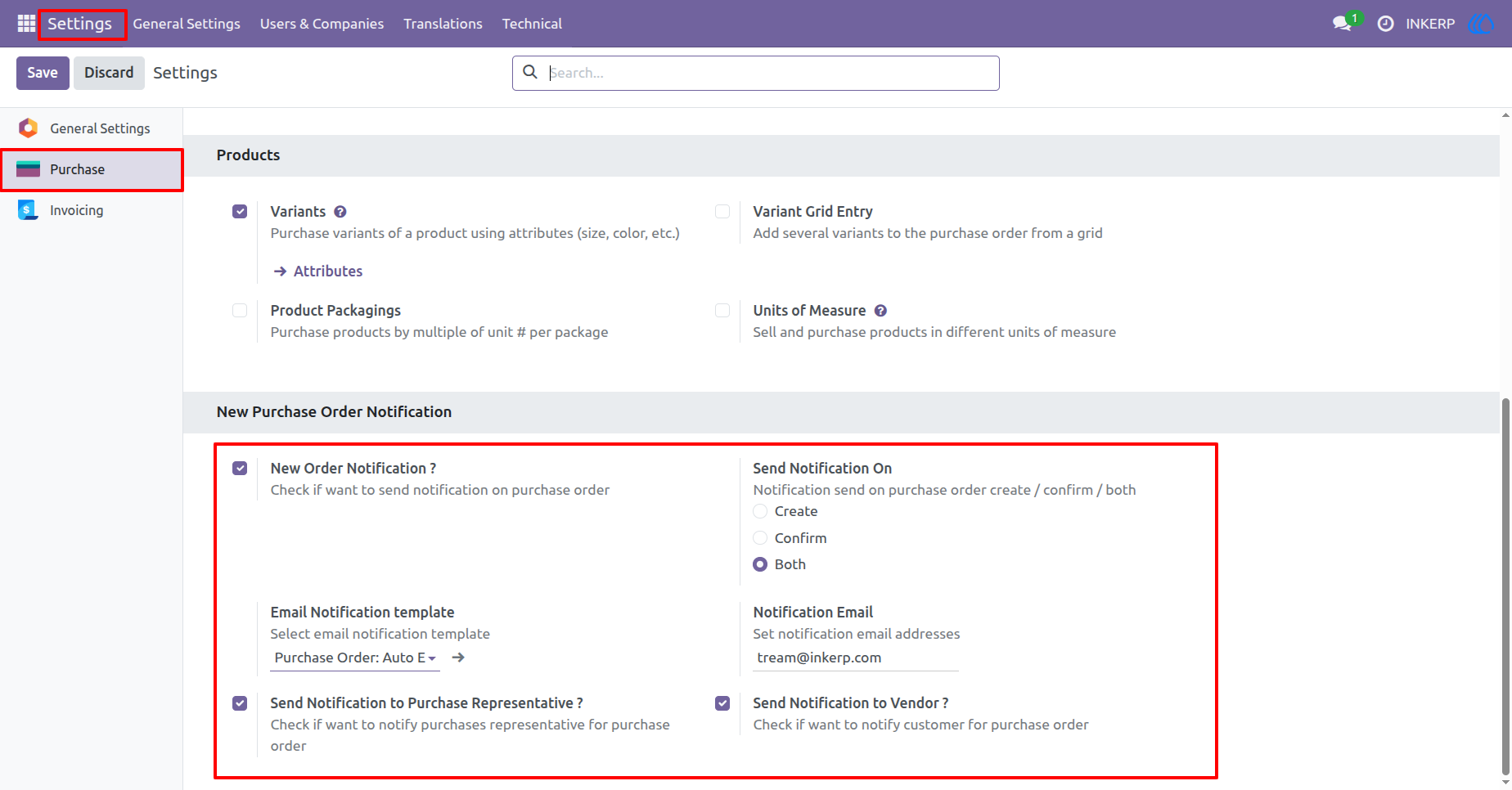Open the apps grid menu icon

26,24
